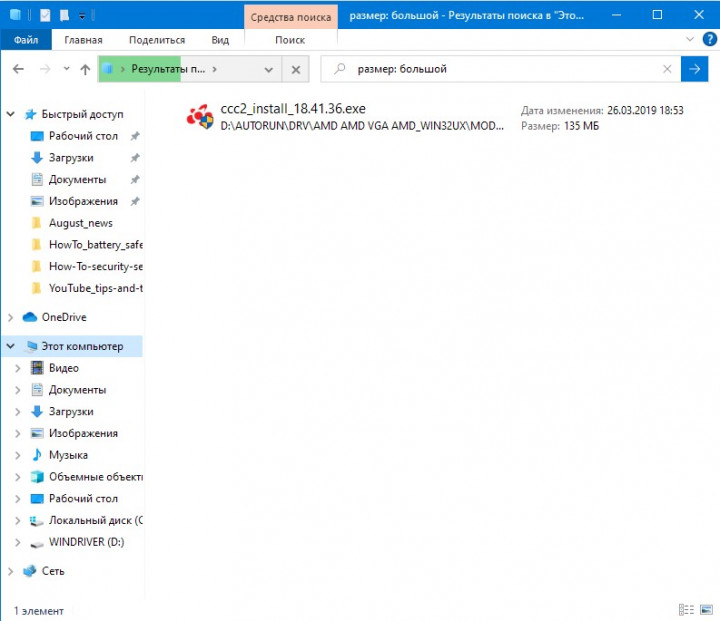The image size is (720, 621).
Task: Open OneDrive in navigation pane
Action: pyautogui.click(x=64, y=317)
